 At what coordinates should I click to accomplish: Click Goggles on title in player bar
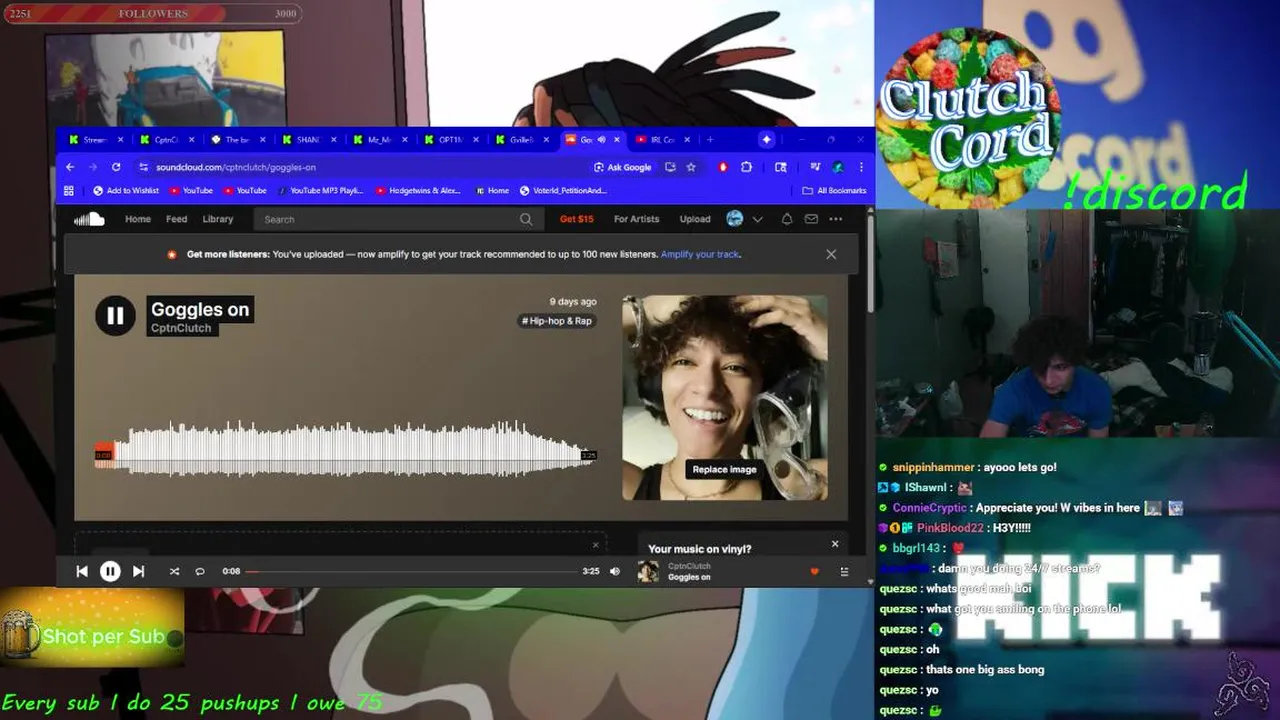tap(689, 577)
